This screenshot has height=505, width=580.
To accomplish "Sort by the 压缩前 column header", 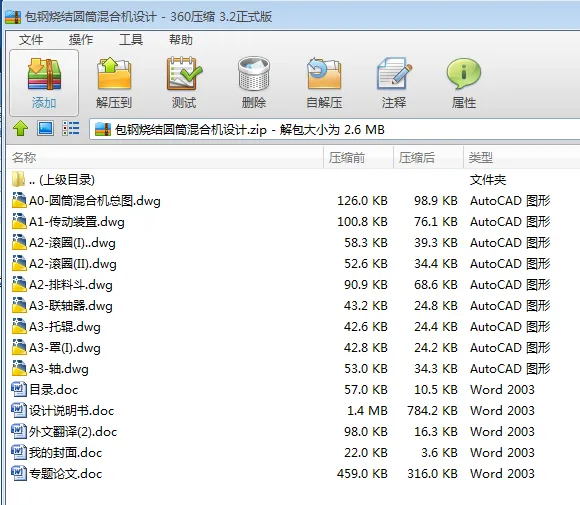I will [358, 158].
